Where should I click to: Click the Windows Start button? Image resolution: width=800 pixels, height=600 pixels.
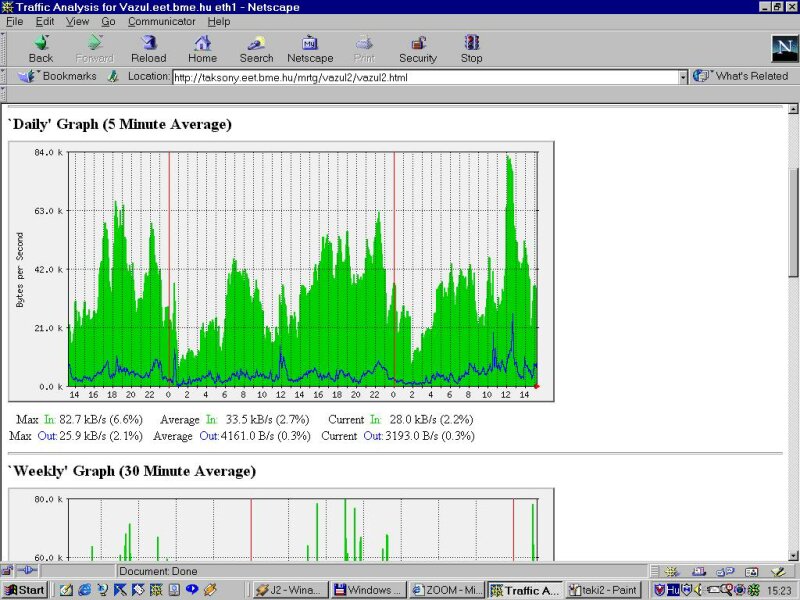[24, 590]
